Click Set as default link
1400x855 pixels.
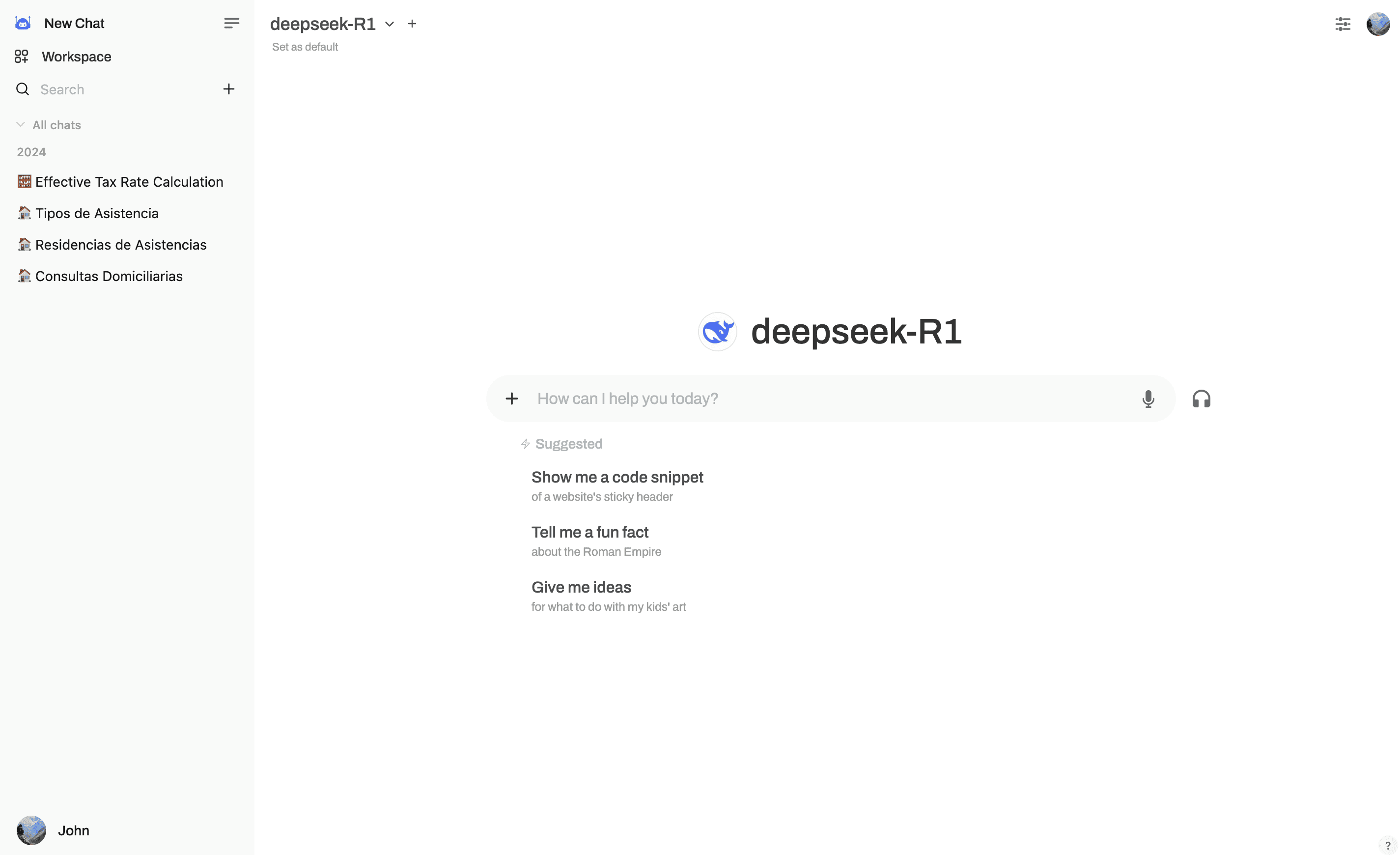click(305, 47)
